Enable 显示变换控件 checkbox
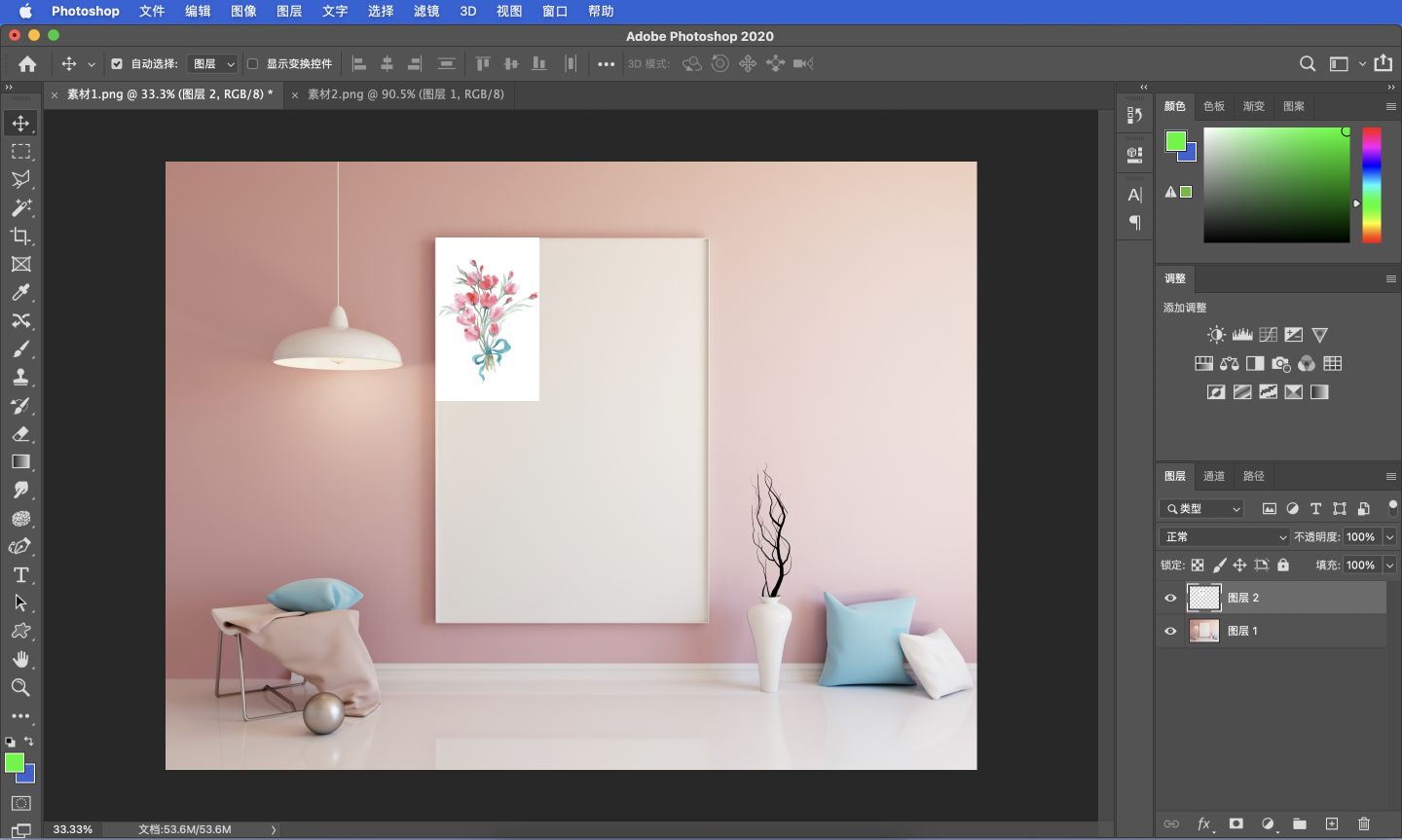Screen dimensions: 1402x840 (251, 63)
